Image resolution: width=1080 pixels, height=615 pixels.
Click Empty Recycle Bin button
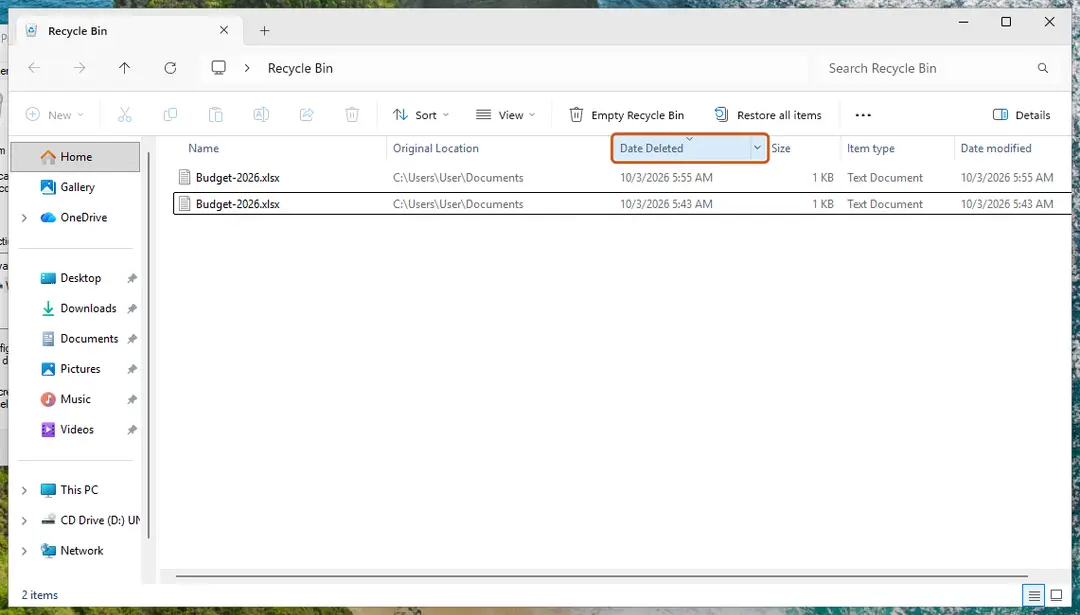pos(626,115)
